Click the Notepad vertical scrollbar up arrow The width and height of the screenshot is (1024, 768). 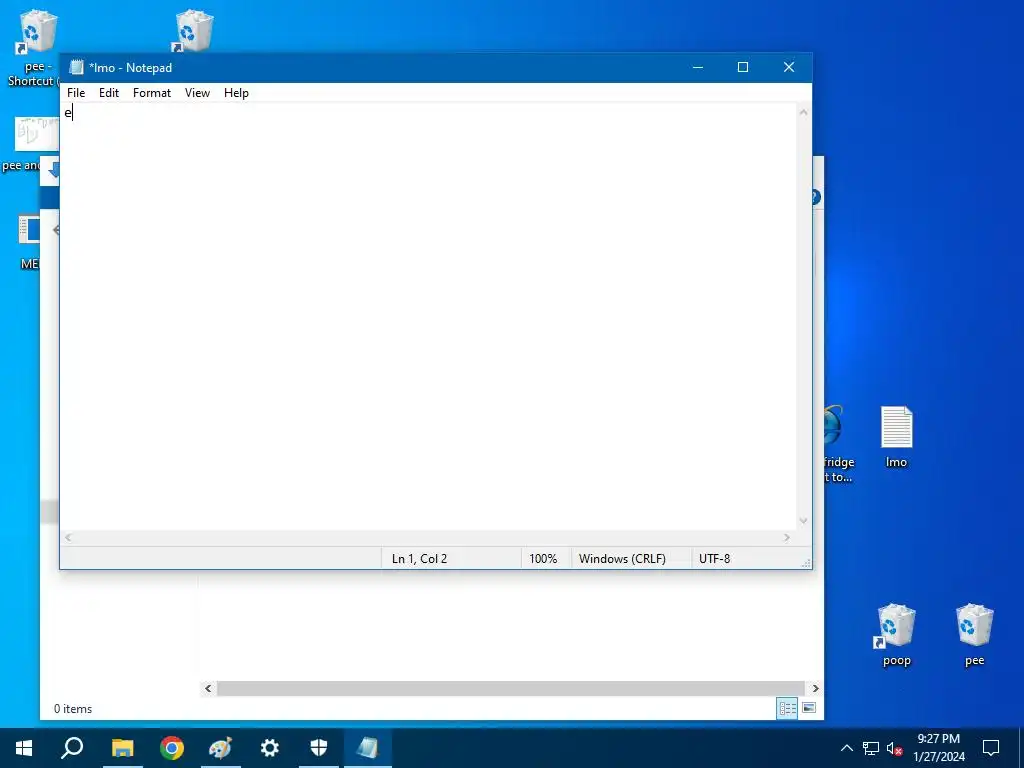click(x=804, y=112)
